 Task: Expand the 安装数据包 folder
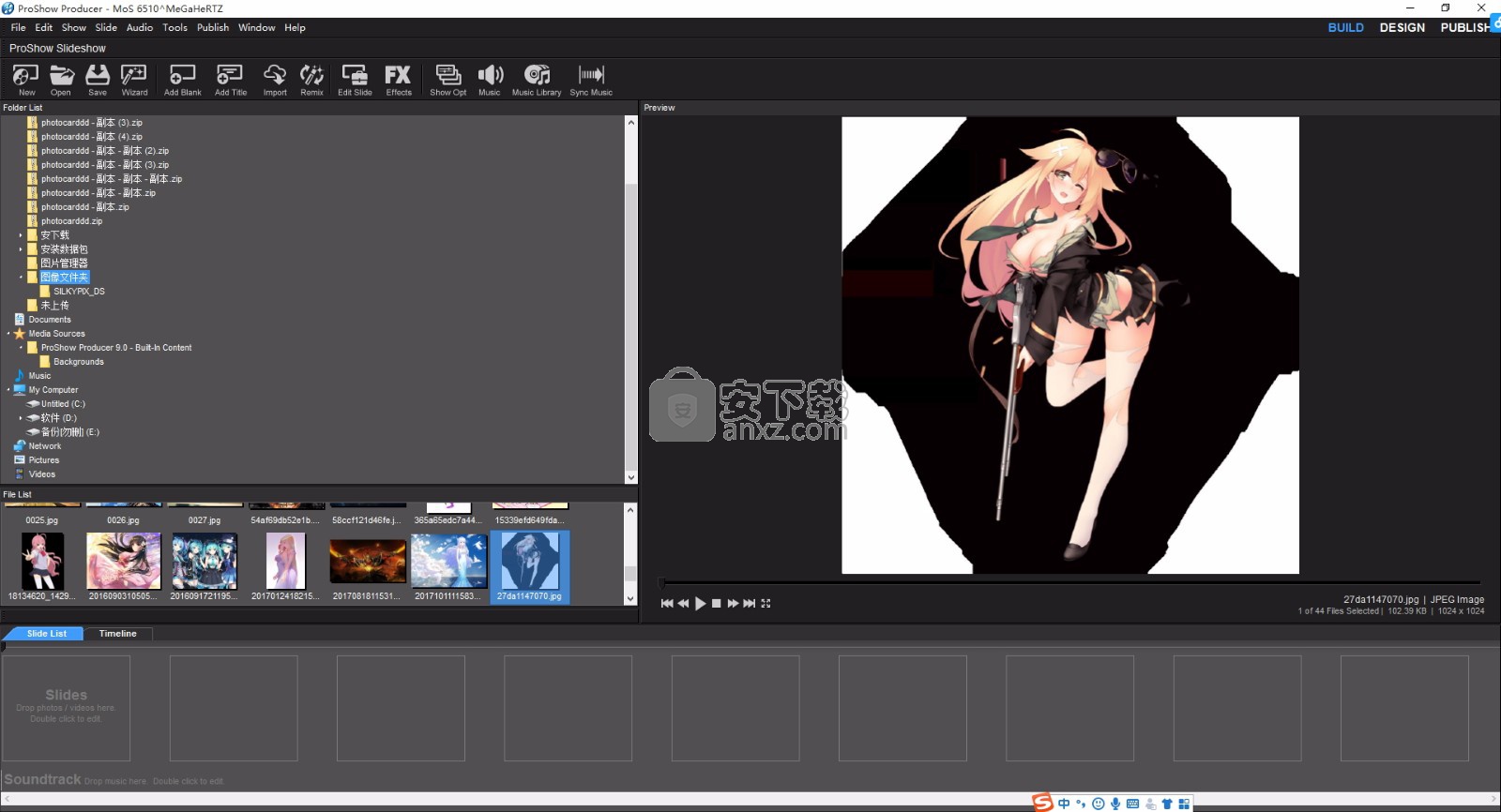pyautogui.click(x=21, y=249)
